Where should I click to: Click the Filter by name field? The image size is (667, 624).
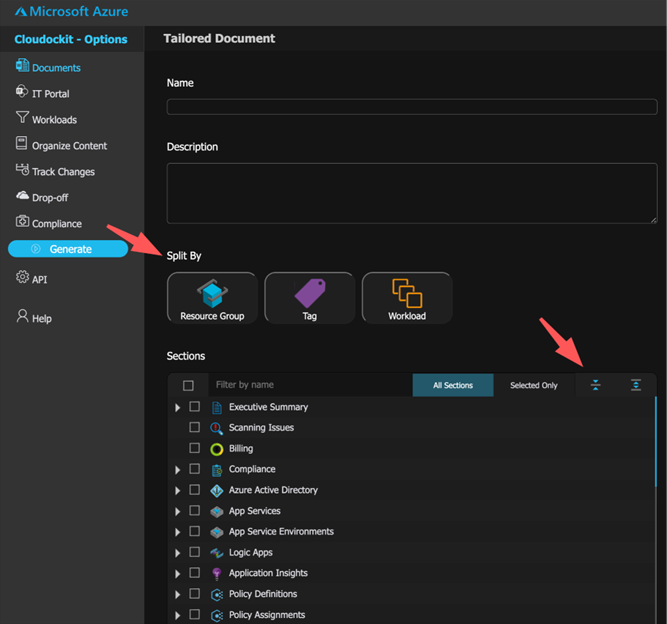click(310, 385)
